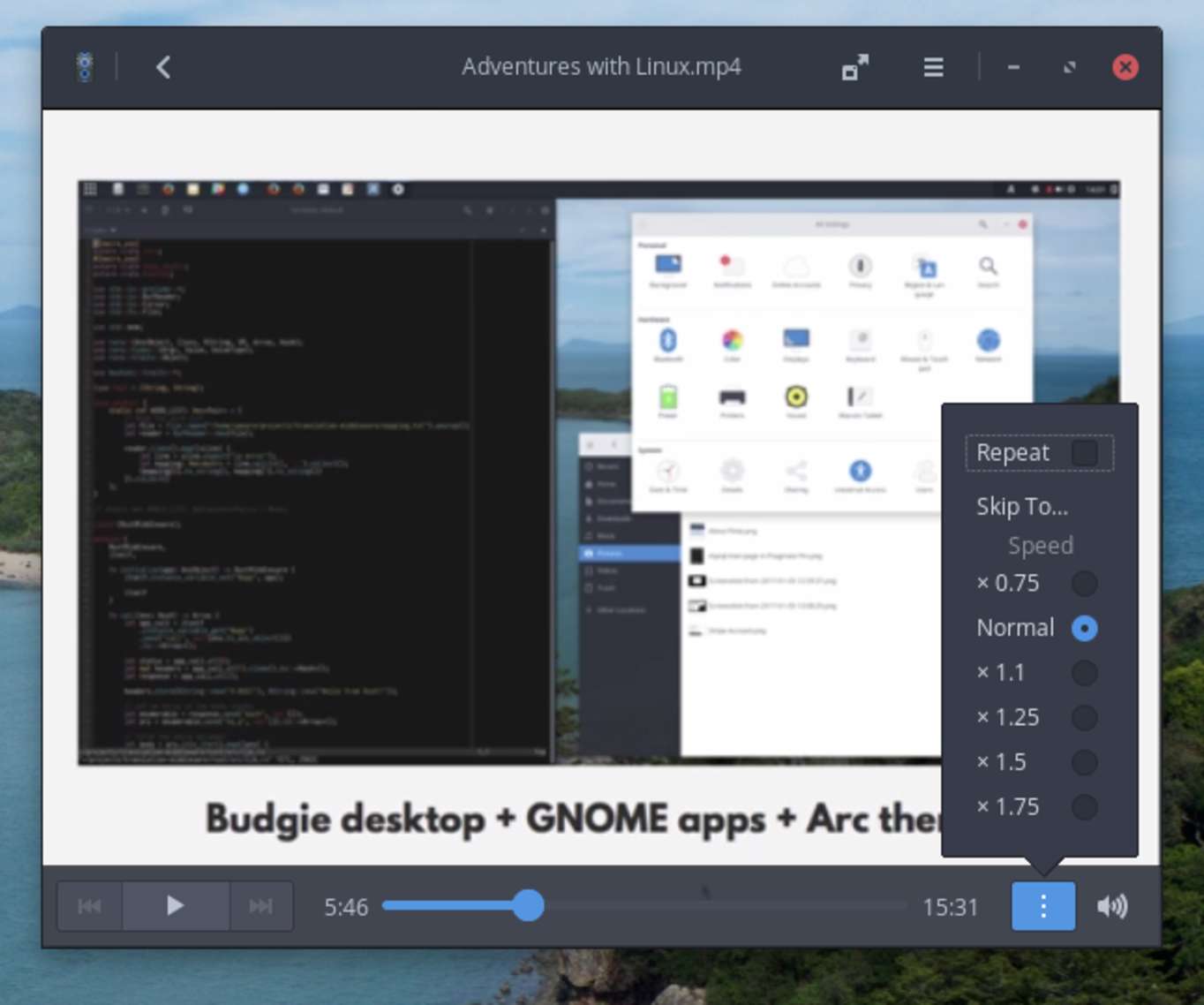Viewport: 1204px width, 1005px height.
Task: Click the unplayed part of the seek bar
Action: [x=726, y=905]
